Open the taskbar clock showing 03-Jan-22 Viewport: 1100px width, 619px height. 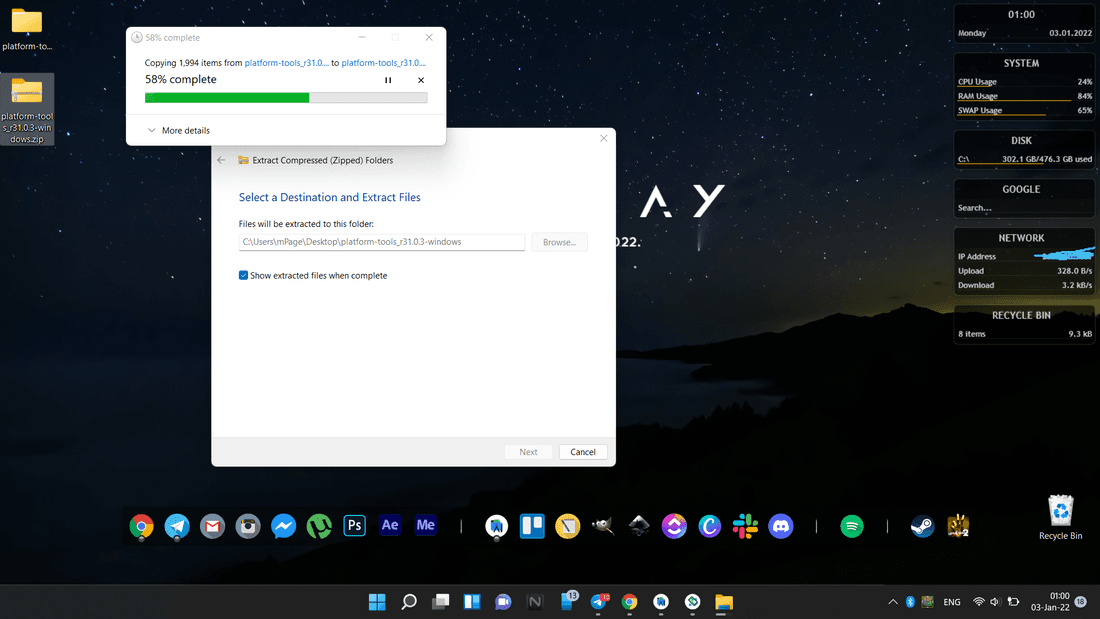coord(1050,601)
